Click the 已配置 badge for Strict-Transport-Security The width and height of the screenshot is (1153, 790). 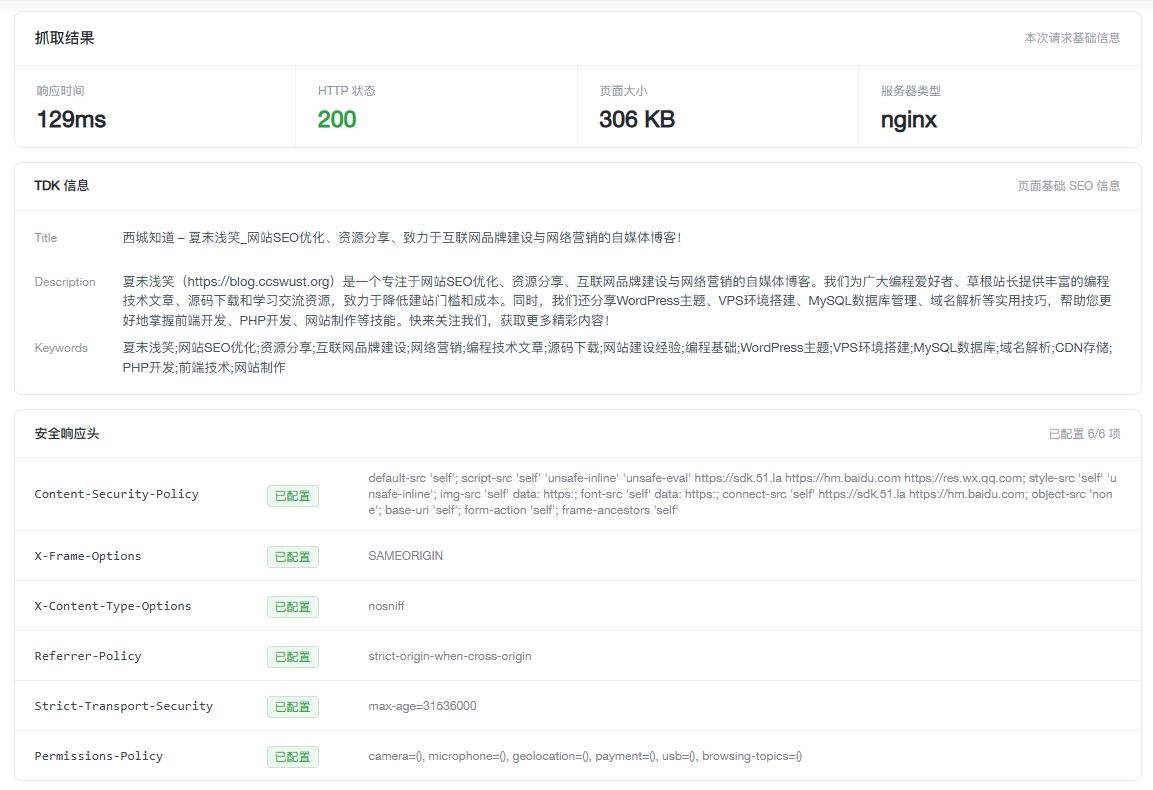pyautogui.click(x=293, y=707)
